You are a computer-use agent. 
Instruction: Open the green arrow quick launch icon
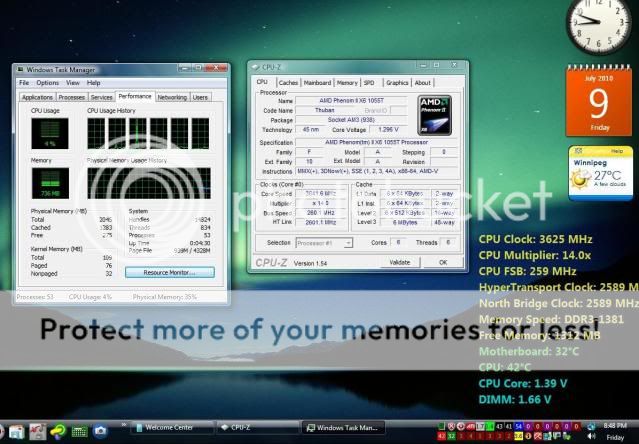point(59,431)
